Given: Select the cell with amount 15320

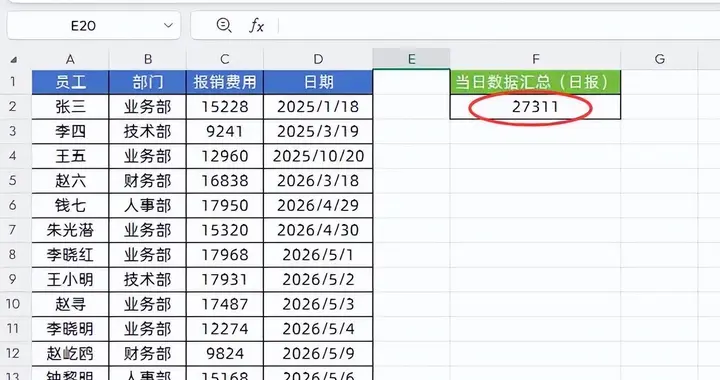Looking at the screenshot, I should pos(225,230).
